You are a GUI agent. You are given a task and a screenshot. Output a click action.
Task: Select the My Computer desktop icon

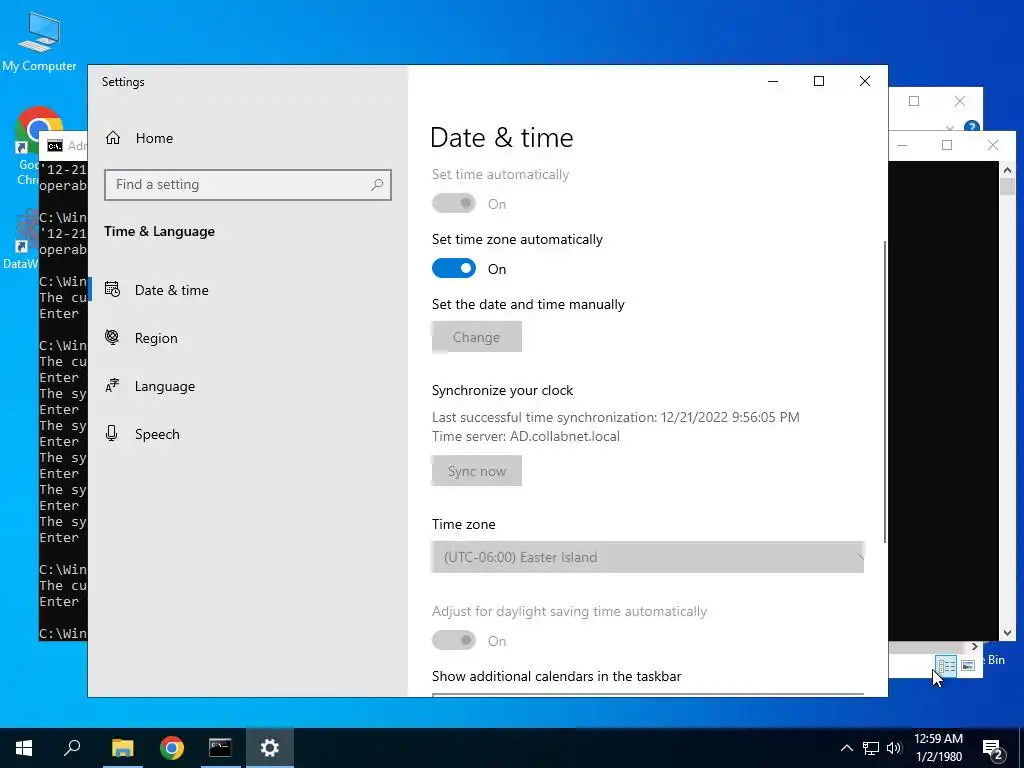pyautogui.click(x=39, y=42)
